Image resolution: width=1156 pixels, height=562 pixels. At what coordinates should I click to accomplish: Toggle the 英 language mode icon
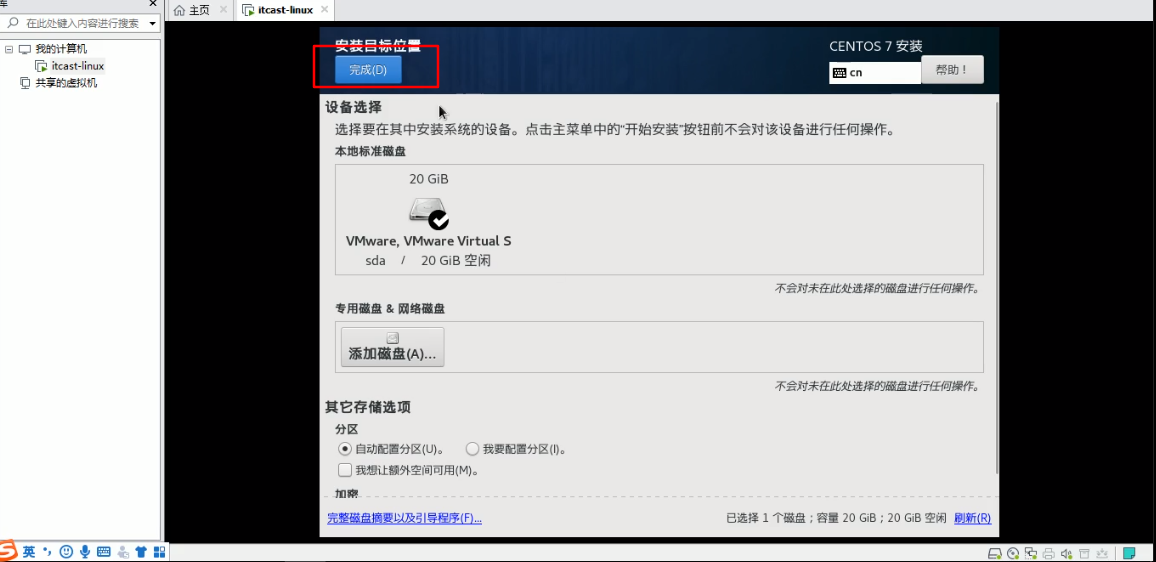pyautogui.click(x=29, y=552)
